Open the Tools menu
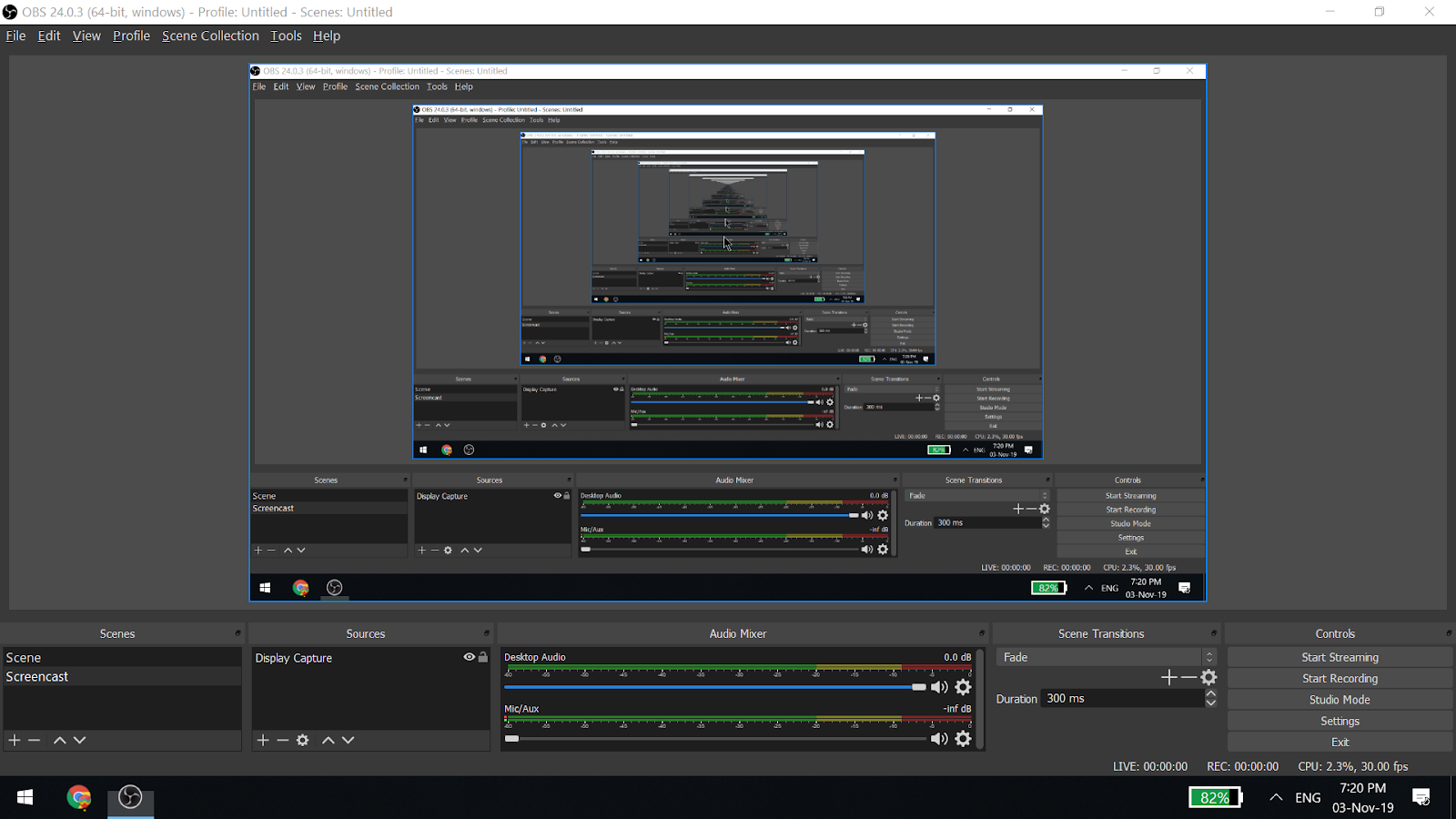Screen dimensions: 1456x819 click(286, 35)
